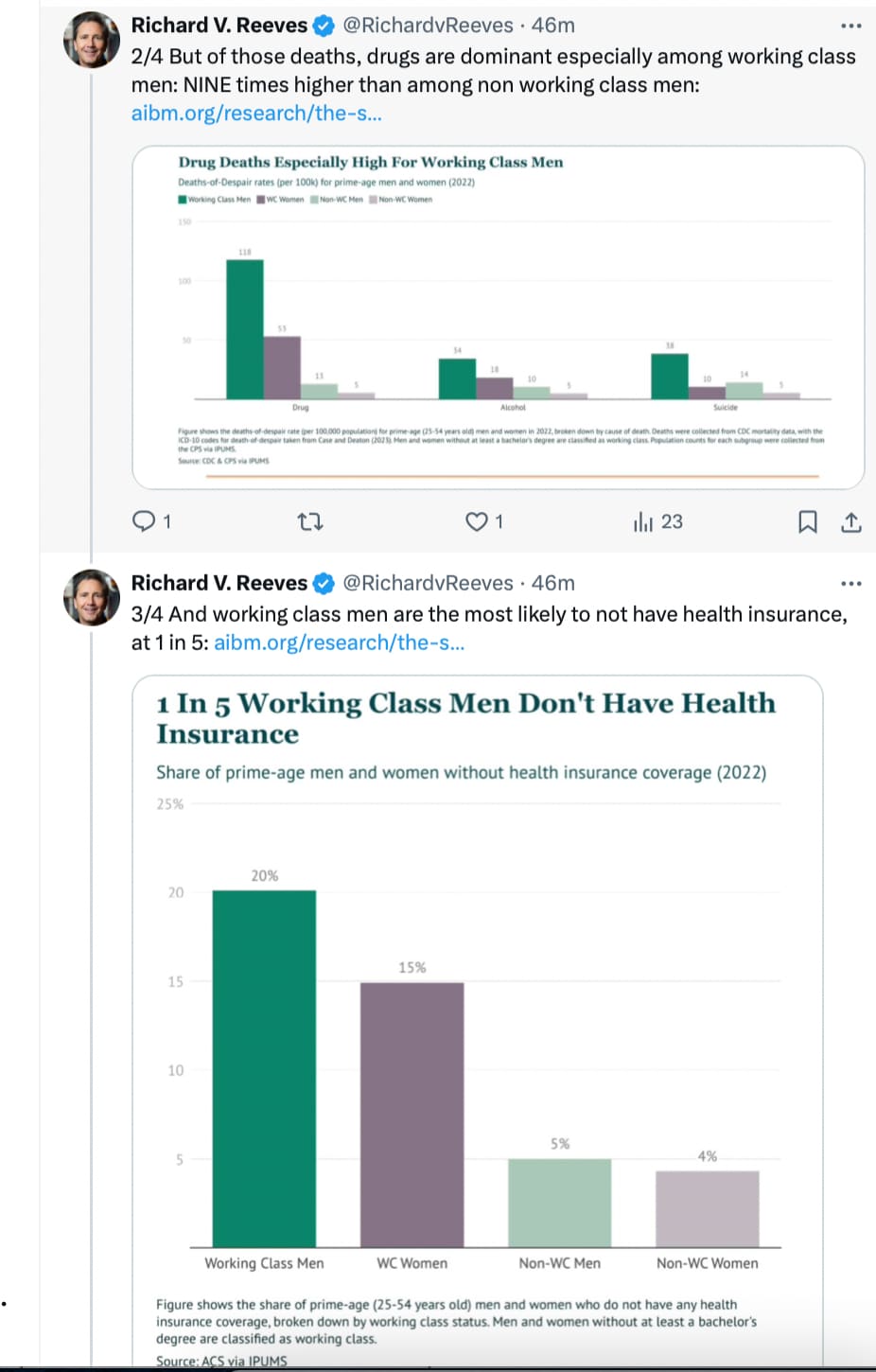The width and height of the screenshot is (876, 1372).
Task: Open Richard V. Reeves avatar on 3/4 tweet
Action: pos(91,598)
